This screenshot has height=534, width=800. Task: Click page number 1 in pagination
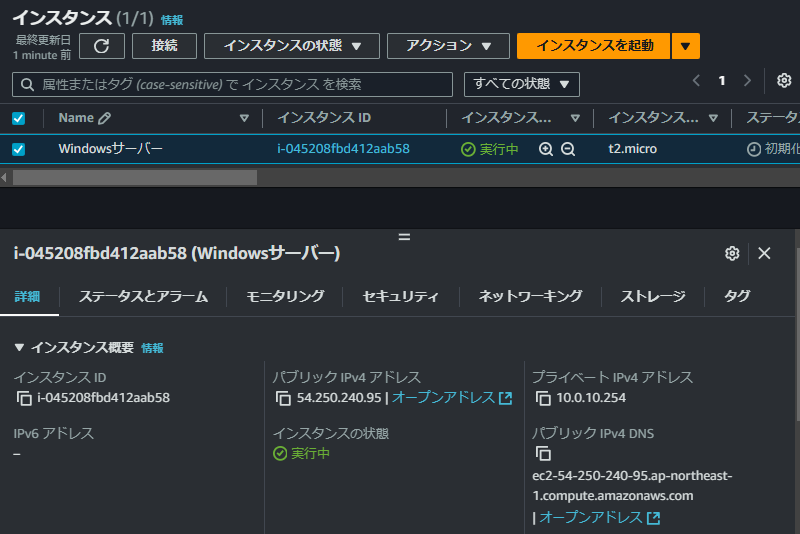[721, 81]
